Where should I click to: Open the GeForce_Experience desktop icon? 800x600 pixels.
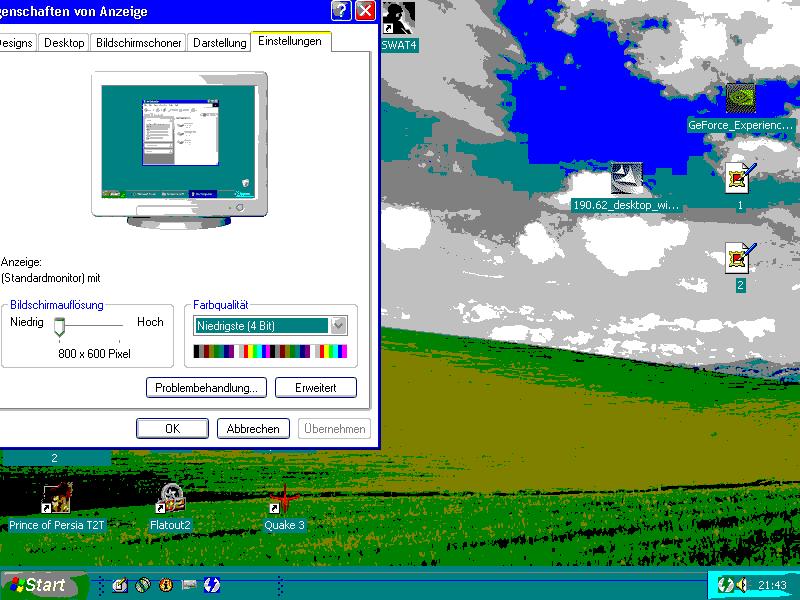(740, 100)
